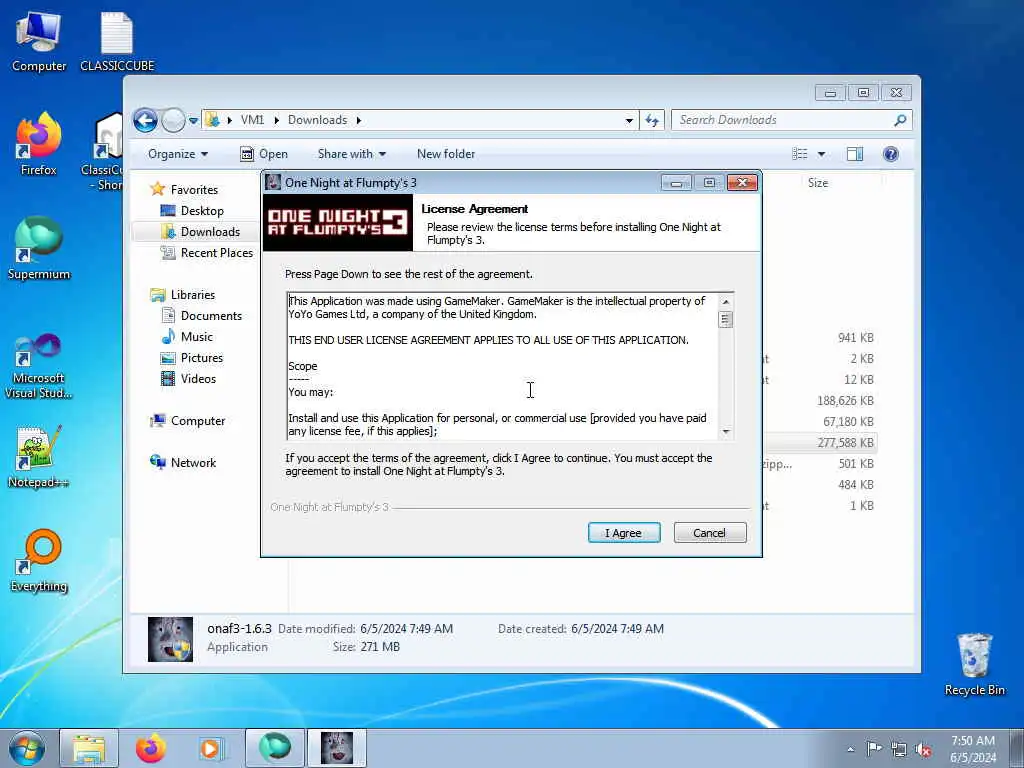Open the recent locations dropdown arrow

click(193, 121)
